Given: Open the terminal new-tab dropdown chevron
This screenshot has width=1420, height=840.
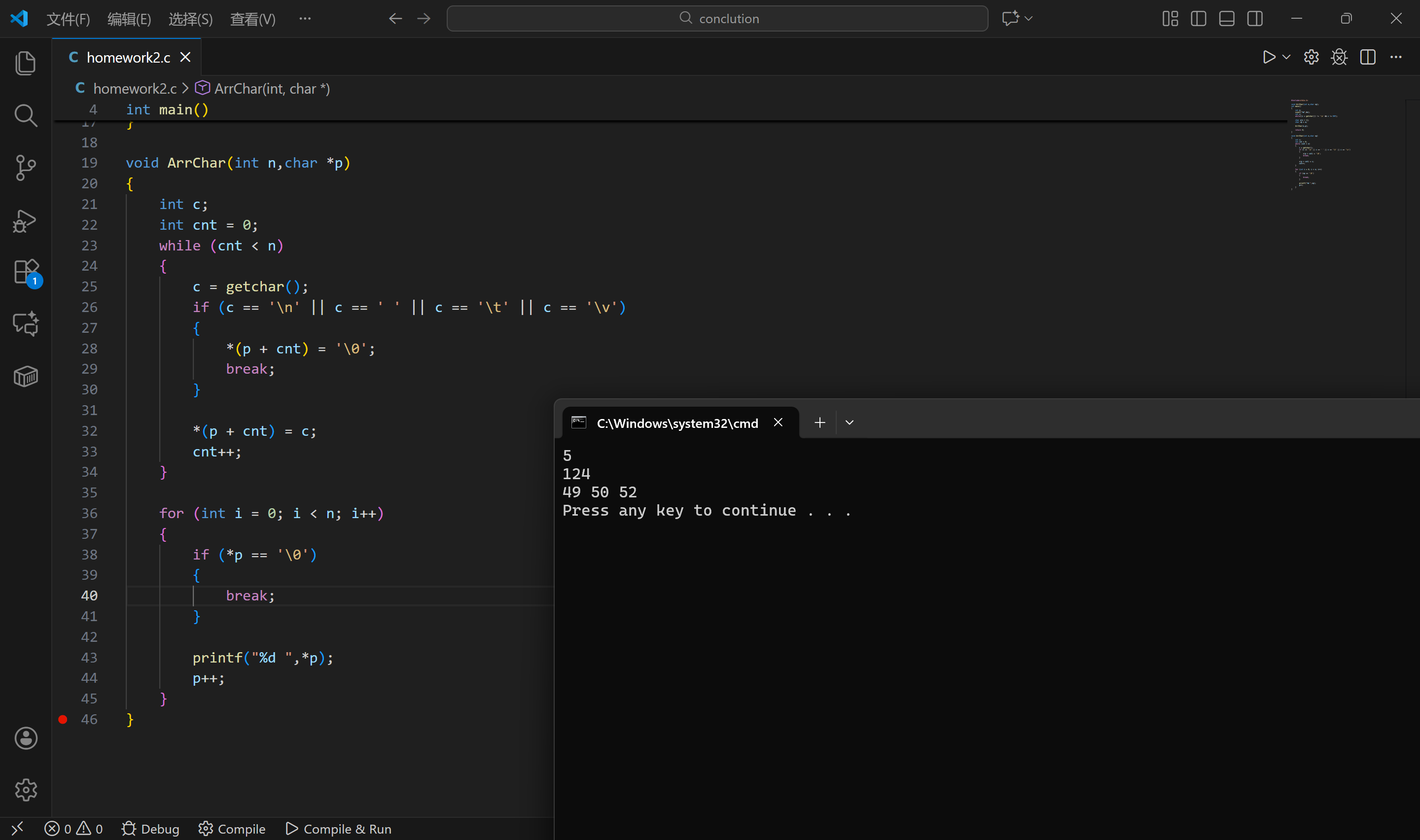Looking at the screenshot, I should [850, 423].
